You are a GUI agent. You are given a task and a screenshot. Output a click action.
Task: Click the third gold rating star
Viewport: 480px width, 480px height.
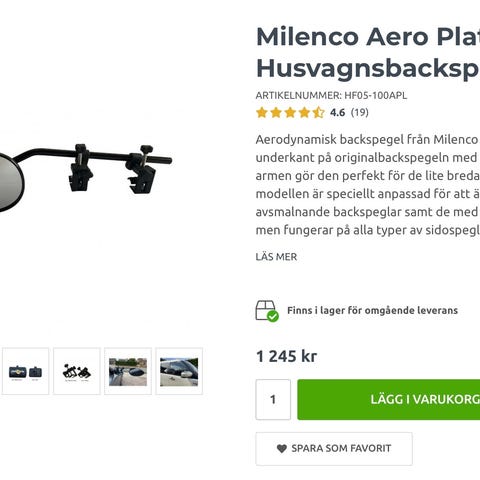(x=290, y=113)
